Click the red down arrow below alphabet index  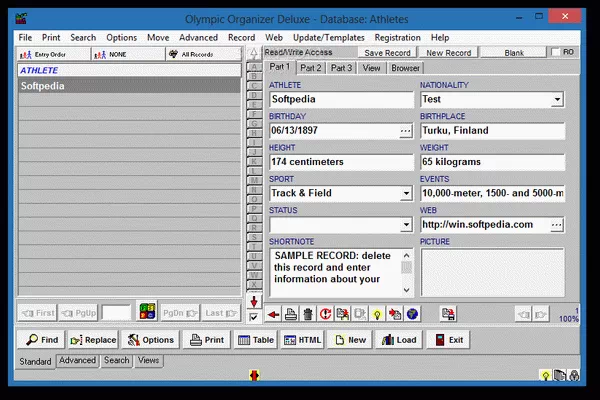pos(254,301)
